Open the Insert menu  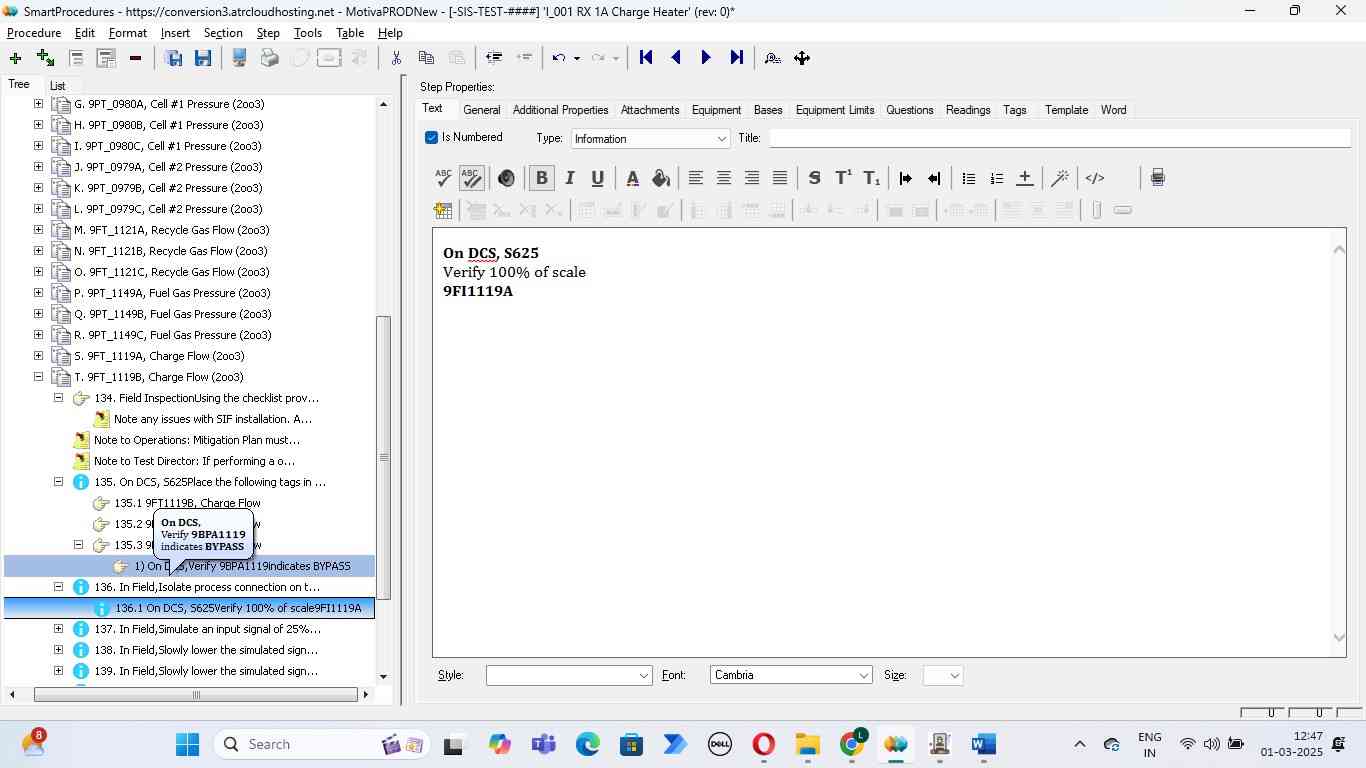tap(175, 33)
